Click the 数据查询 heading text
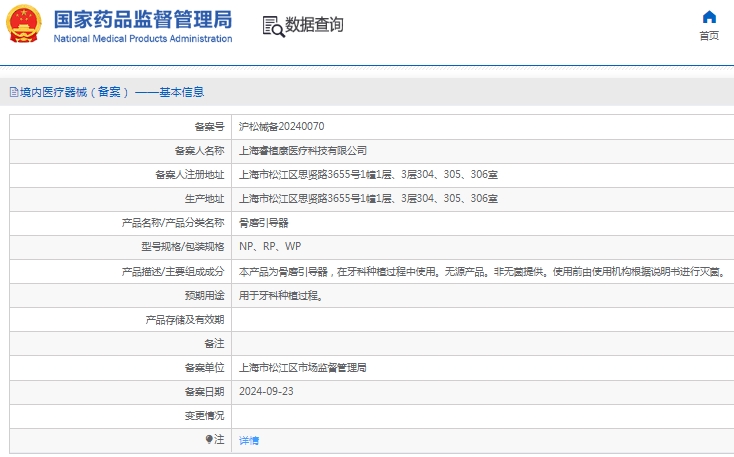Screen dimensions: 734x457 coord(314,24)
